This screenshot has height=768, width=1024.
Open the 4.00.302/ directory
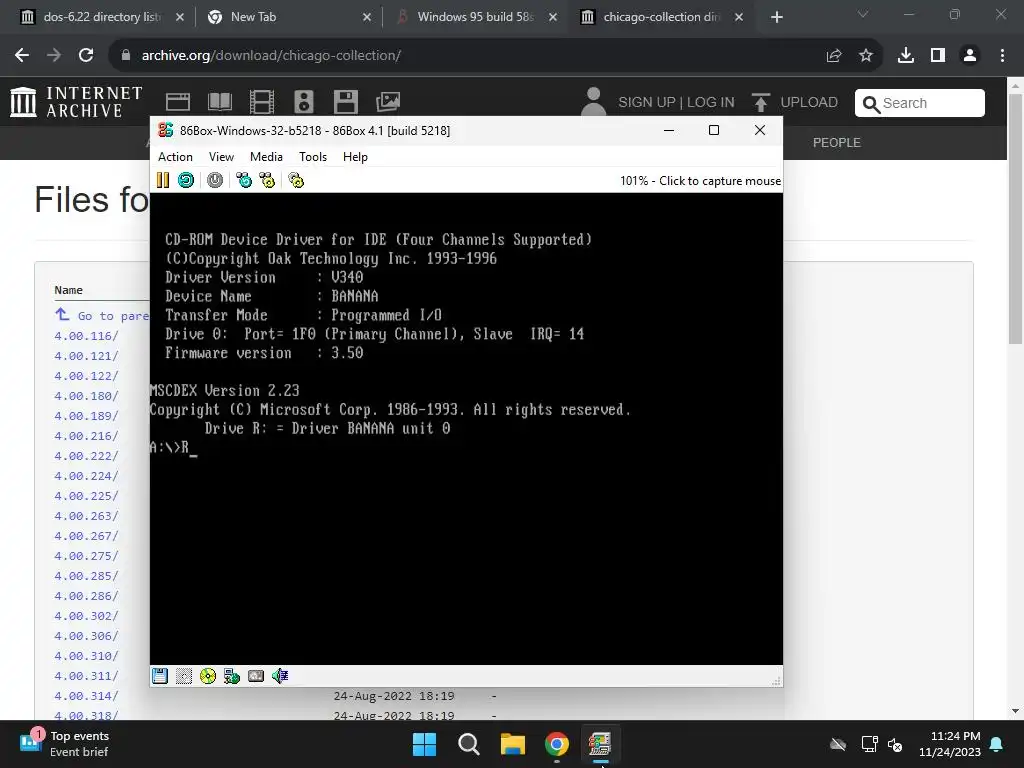point(86,616)
